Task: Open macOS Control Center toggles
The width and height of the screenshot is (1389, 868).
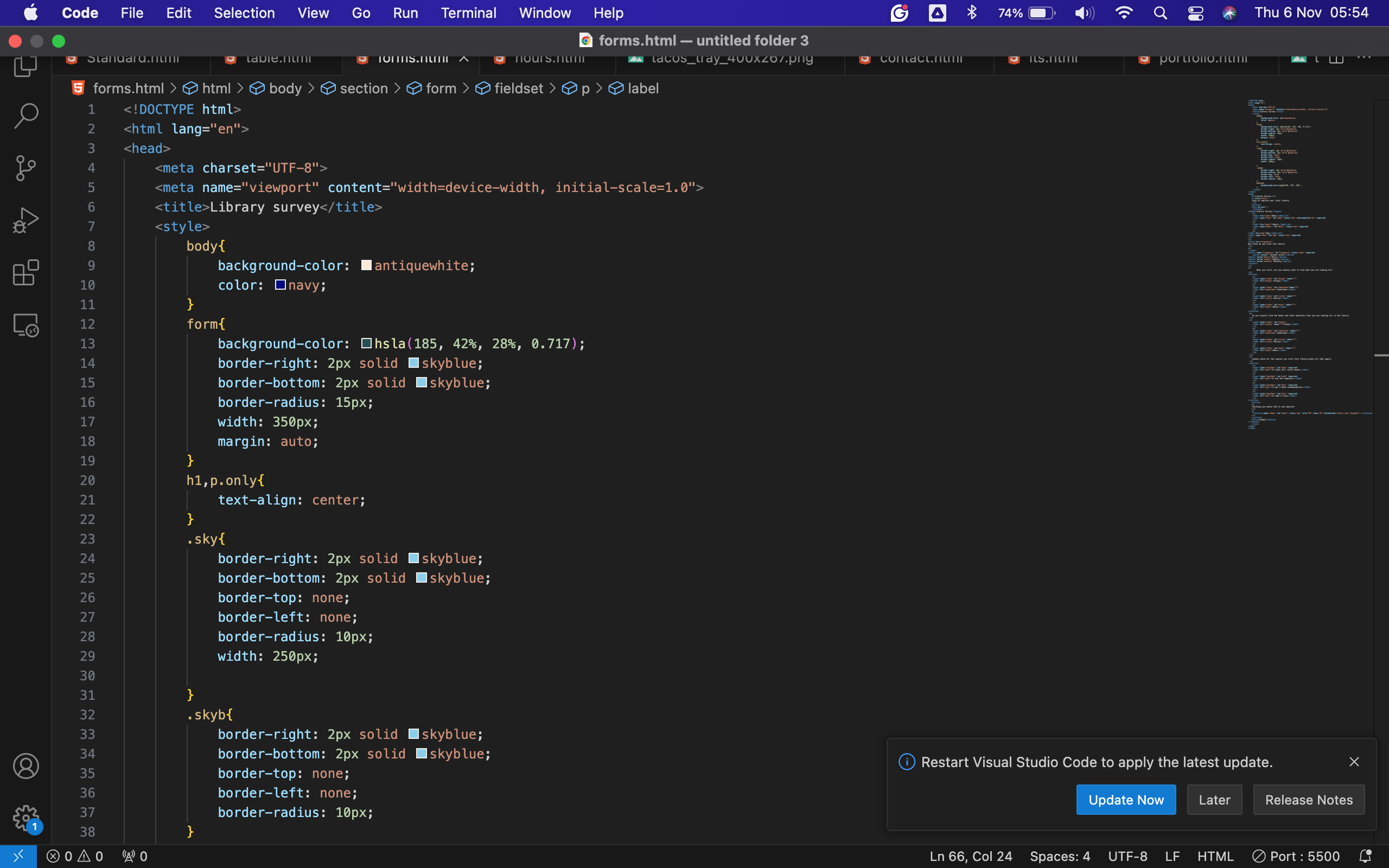Action: [1196, 12]
